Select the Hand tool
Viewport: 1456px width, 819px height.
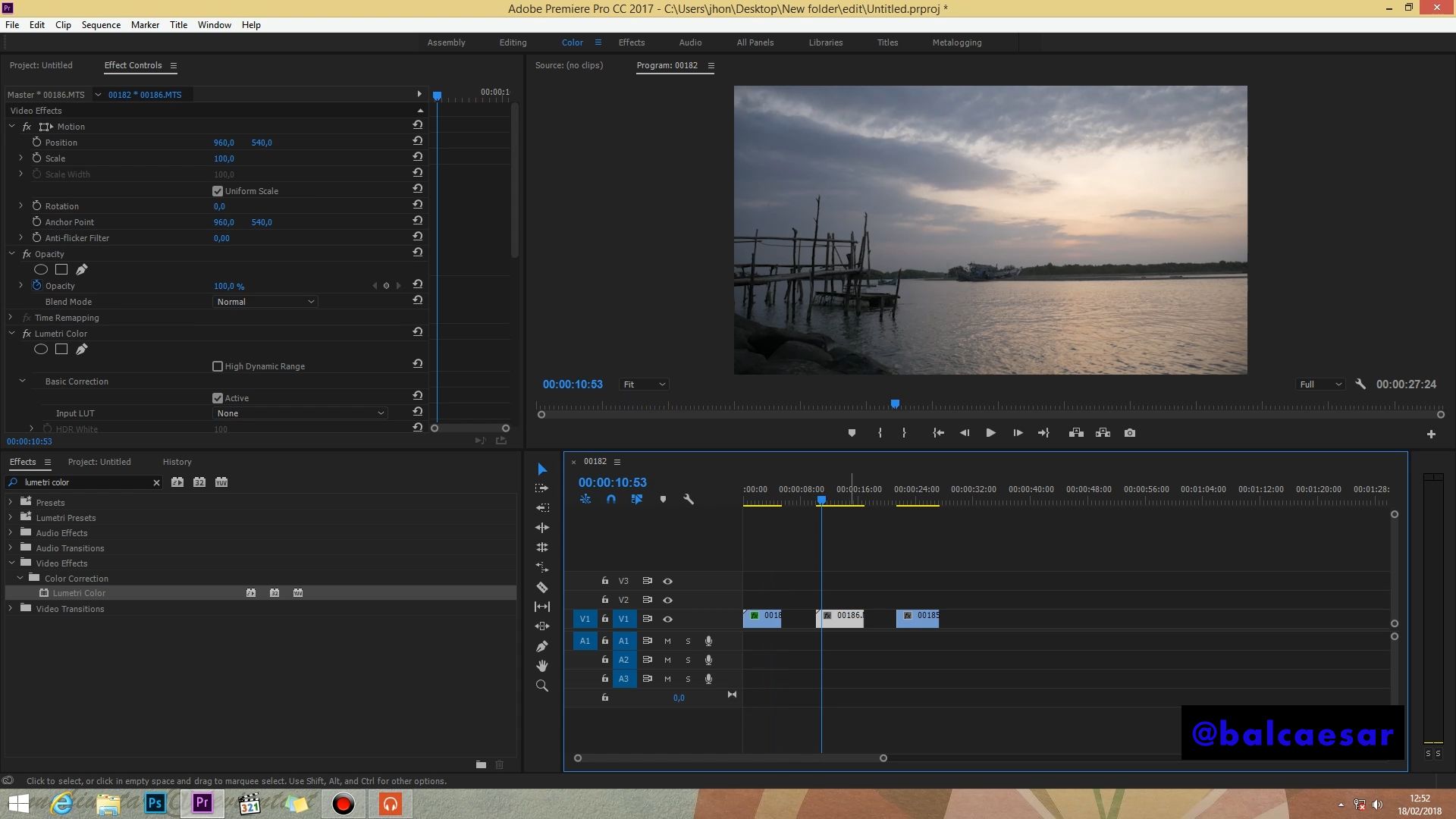(542, 666)
